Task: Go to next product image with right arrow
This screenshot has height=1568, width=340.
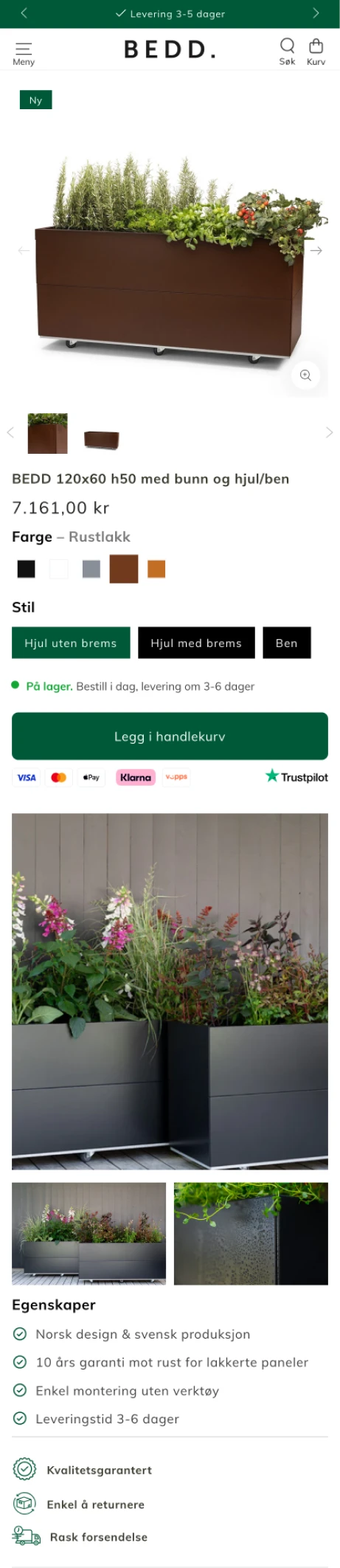Action: [316, 251]
